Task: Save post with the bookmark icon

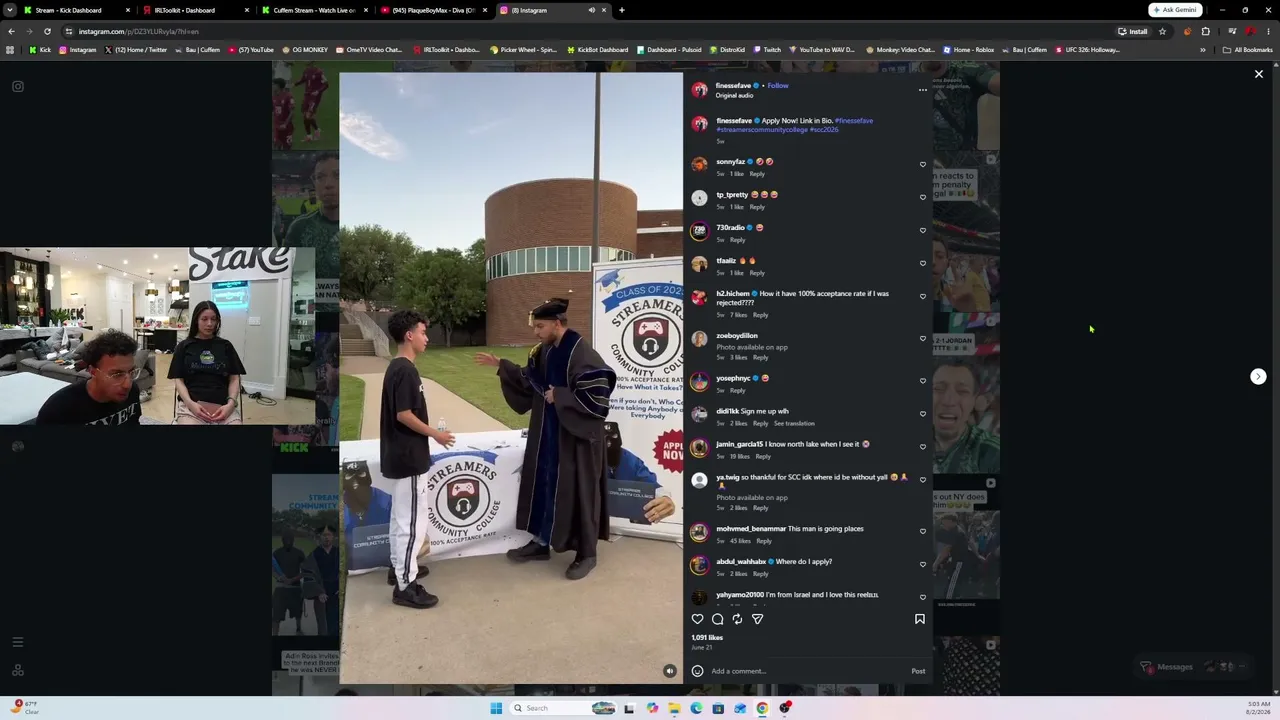Action: [920, 619]
